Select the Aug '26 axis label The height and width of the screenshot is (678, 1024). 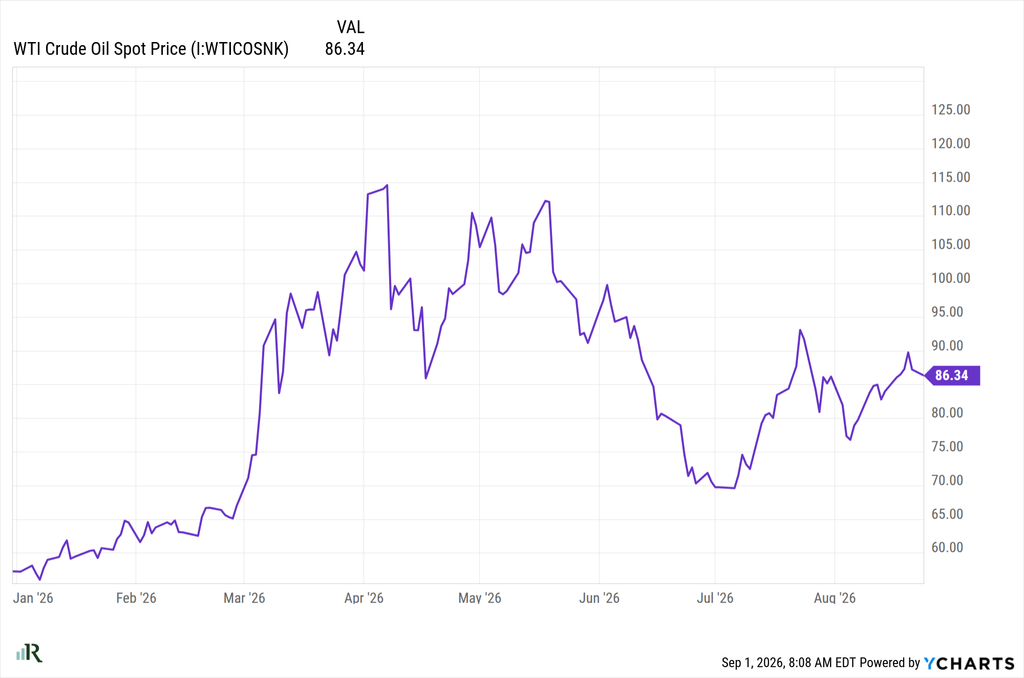pyautogui.click(x=835, y=598)
